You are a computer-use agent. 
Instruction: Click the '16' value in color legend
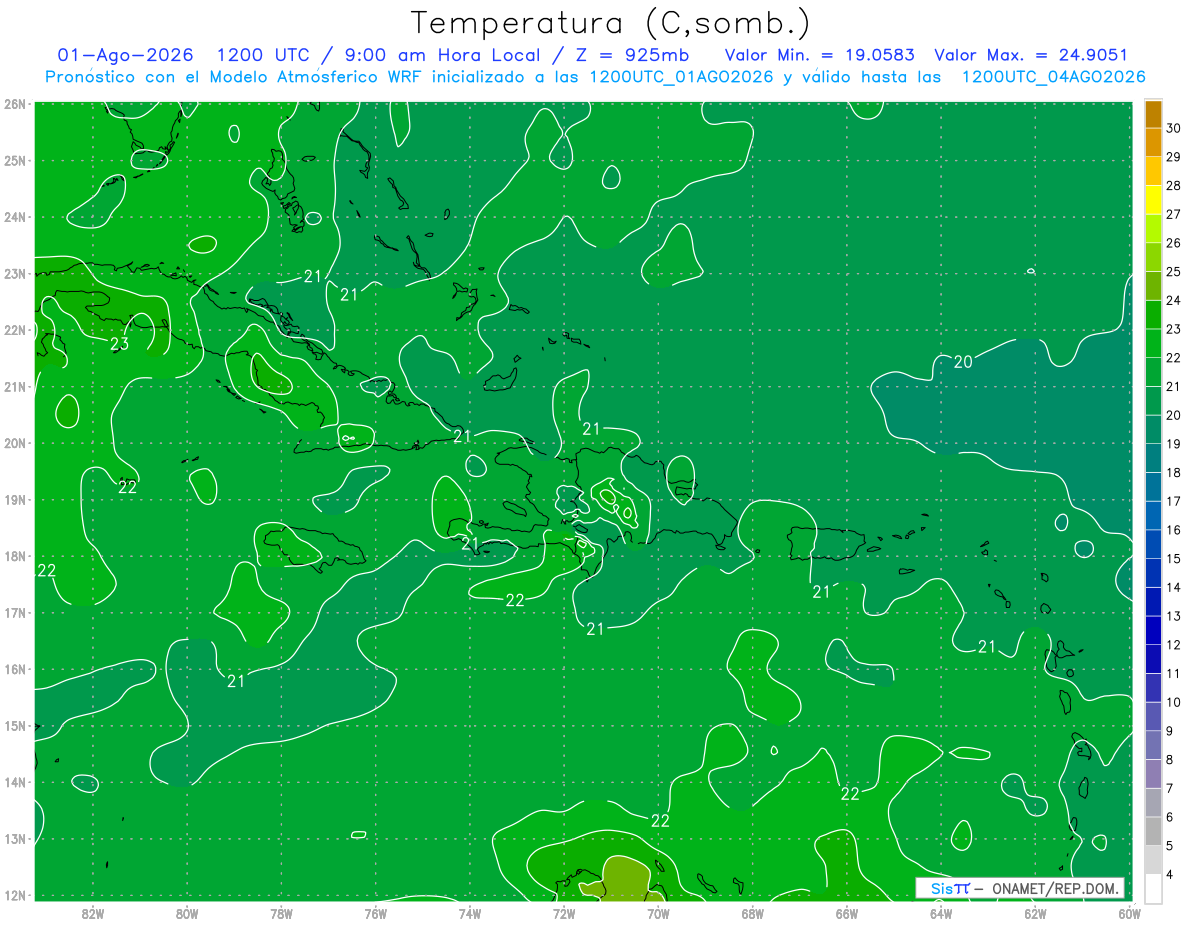[x=1173, y=530]
